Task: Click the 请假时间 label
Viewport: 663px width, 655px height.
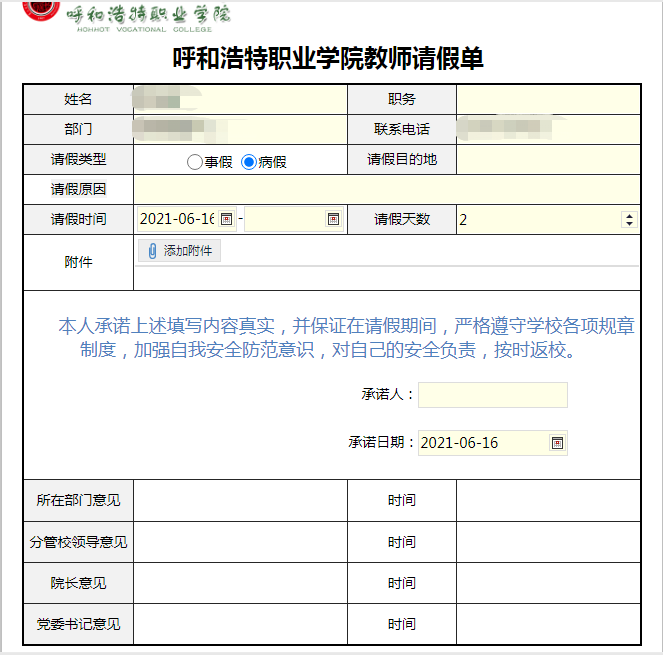Action: [78, 219]
